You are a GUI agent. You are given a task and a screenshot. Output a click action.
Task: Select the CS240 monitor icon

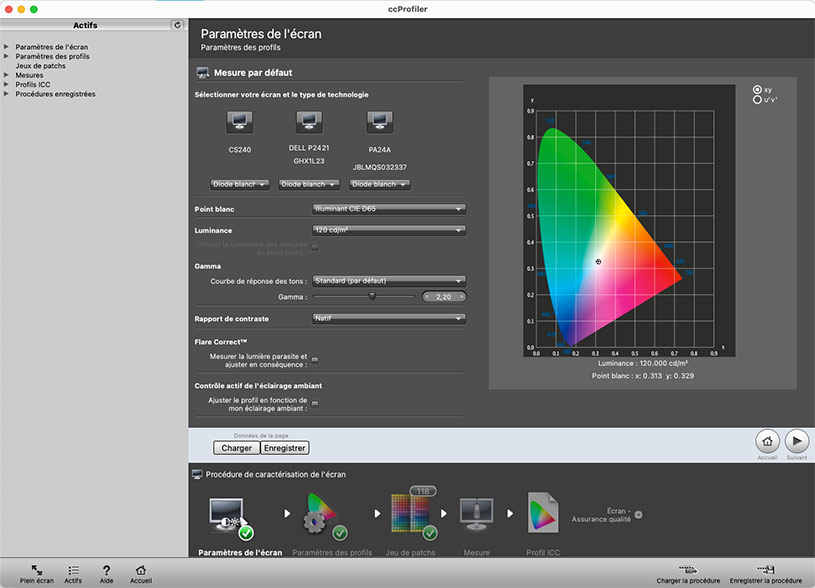240,122
